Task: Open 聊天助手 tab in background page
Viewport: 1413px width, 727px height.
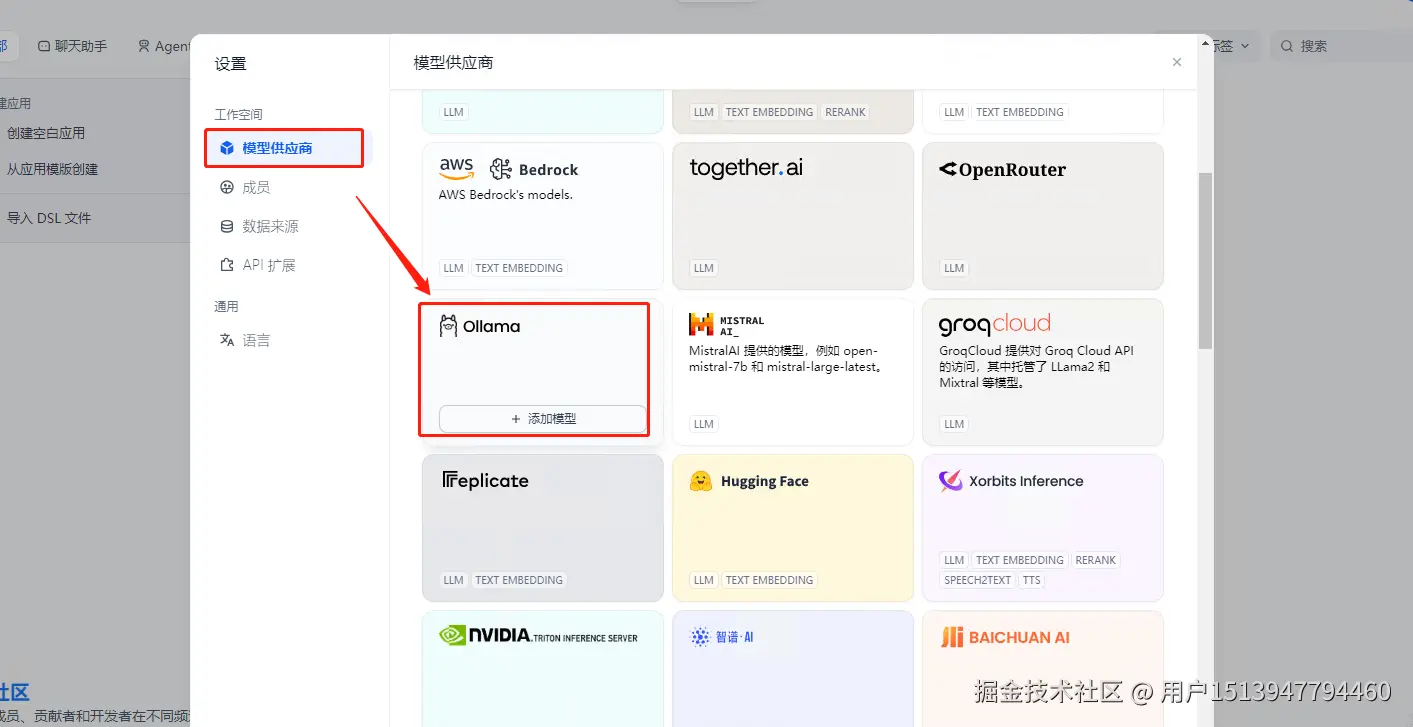Action: point(72,46)
